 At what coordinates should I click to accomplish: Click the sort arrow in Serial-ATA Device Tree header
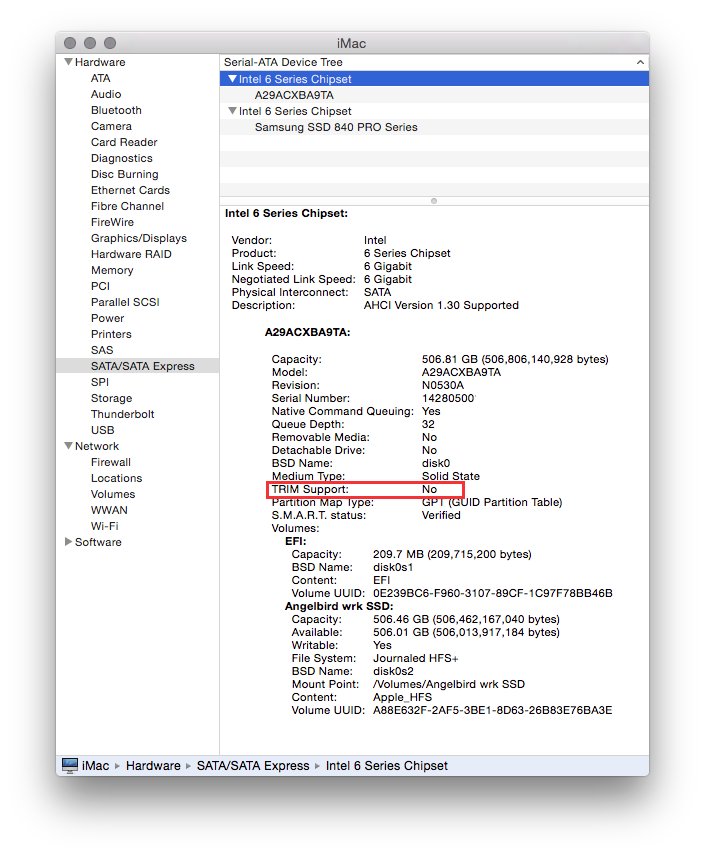point(640,62)
